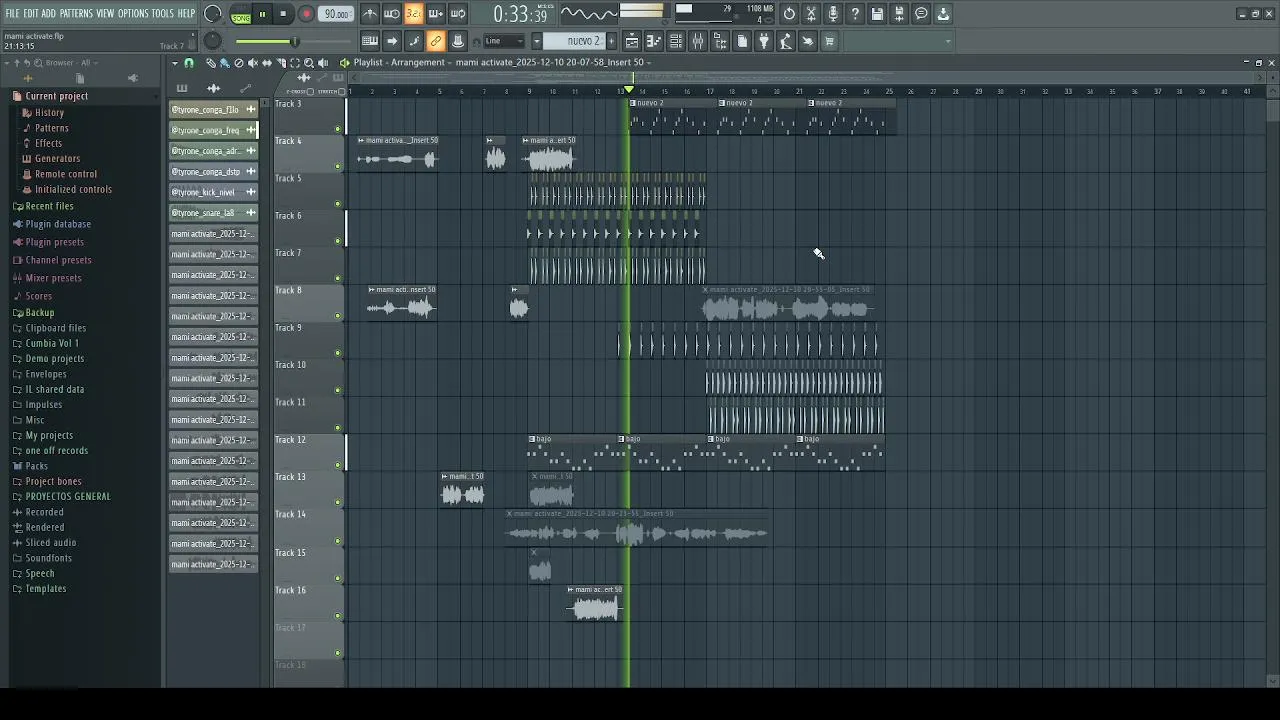
Task: Click the tempo tapper icon
Action: [786, 41]
